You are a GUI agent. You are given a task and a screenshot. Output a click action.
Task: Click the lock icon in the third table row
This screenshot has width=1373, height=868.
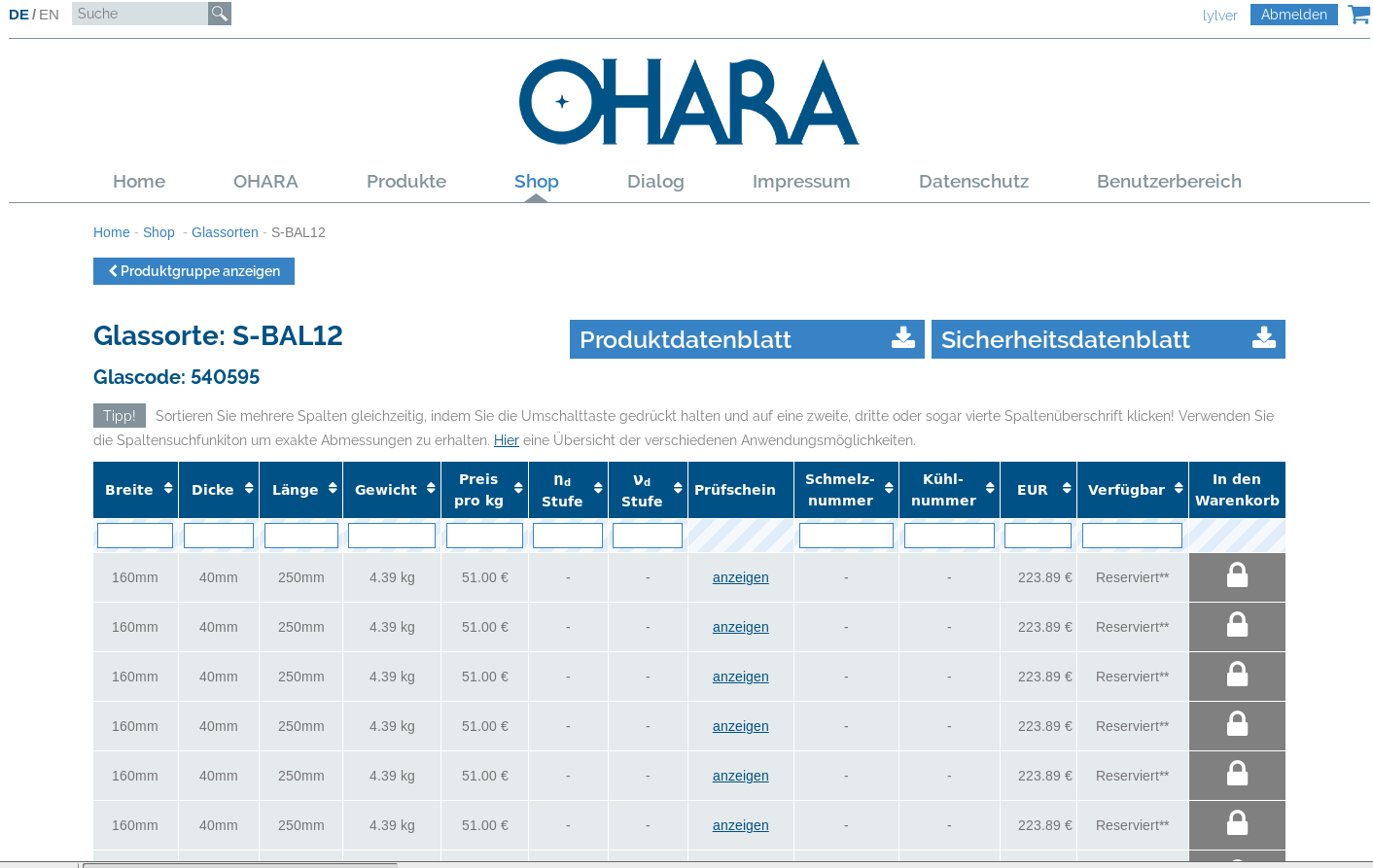click(1237, 675)
